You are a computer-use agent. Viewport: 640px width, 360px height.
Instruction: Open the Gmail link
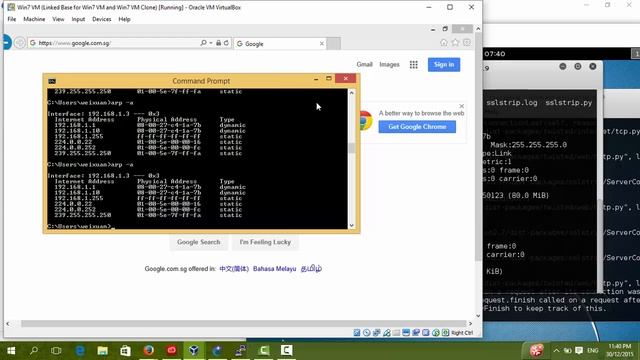tap(364, 64)
